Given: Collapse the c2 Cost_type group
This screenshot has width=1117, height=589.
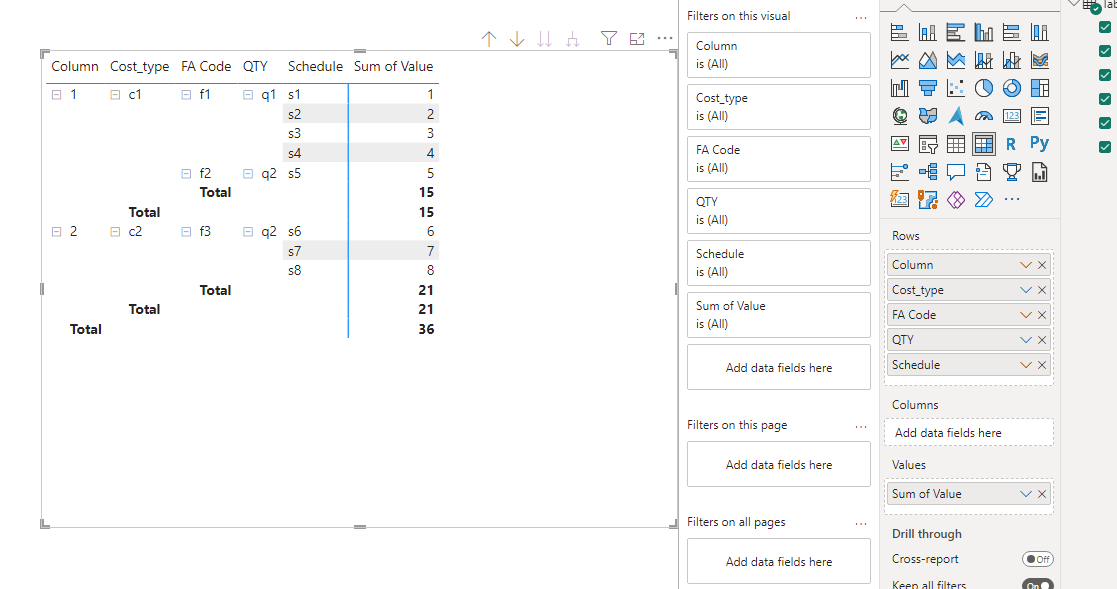Looking at the screenshot, I should click(115, 231).
